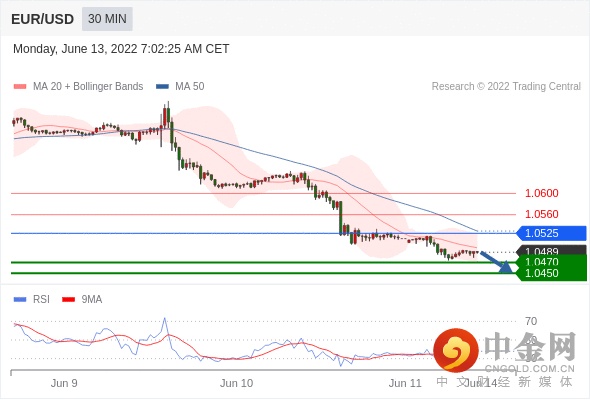
Task: Select the 1.0525 pivot price tag
Action: pyautogui.click(x=551, y=233)
